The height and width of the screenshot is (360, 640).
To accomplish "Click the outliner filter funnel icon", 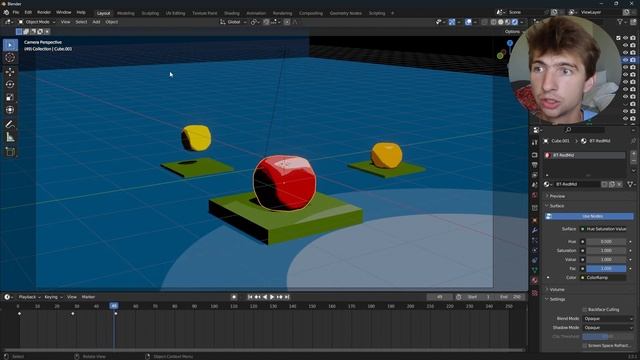I will (620, 22).
